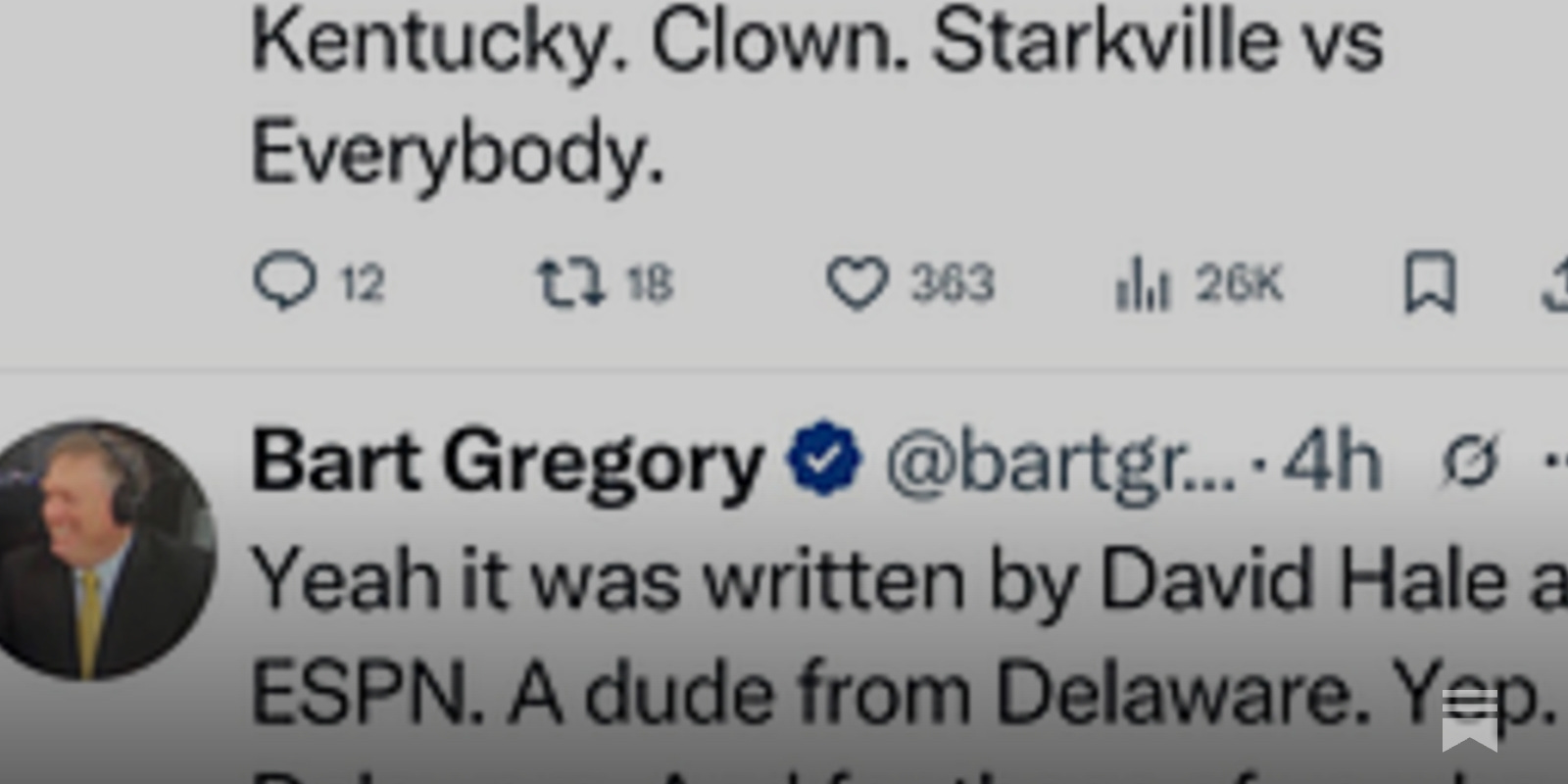Click the 26K views count

1239,284
